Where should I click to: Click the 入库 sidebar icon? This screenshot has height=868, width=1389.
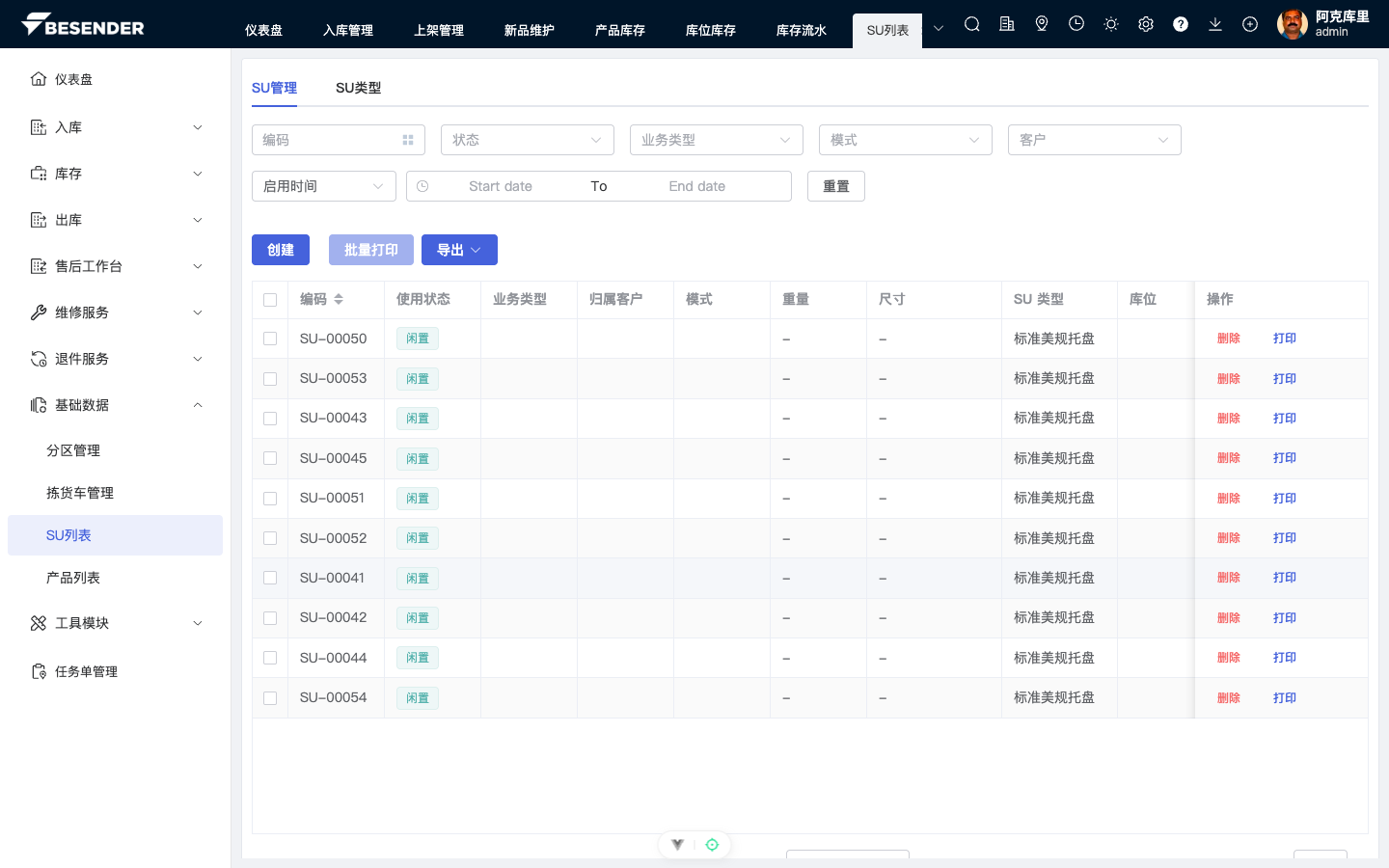click(39, 127)
